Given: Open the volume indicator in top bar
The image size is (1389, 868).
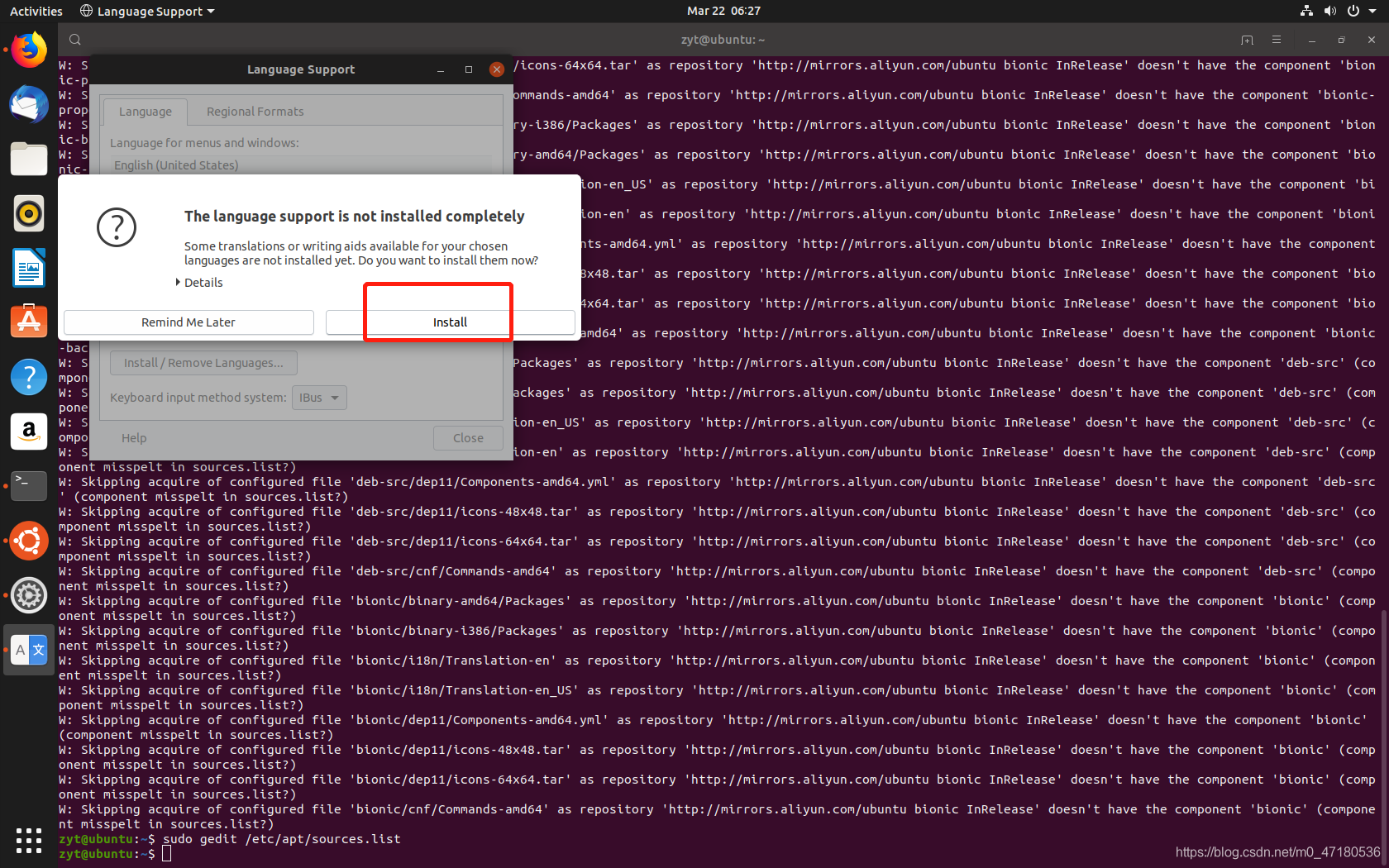Looking at the screenshot, I should tap(1329, 11).
